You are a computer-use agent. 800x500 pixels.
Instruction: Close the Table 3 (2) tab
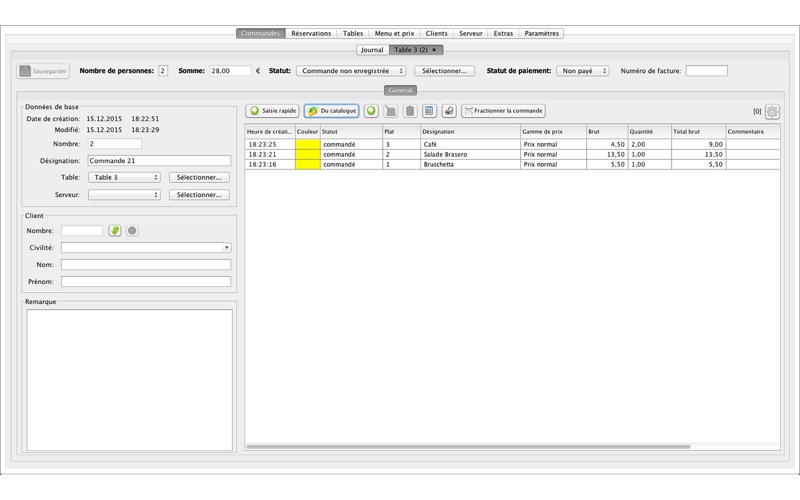coord(434,50)
